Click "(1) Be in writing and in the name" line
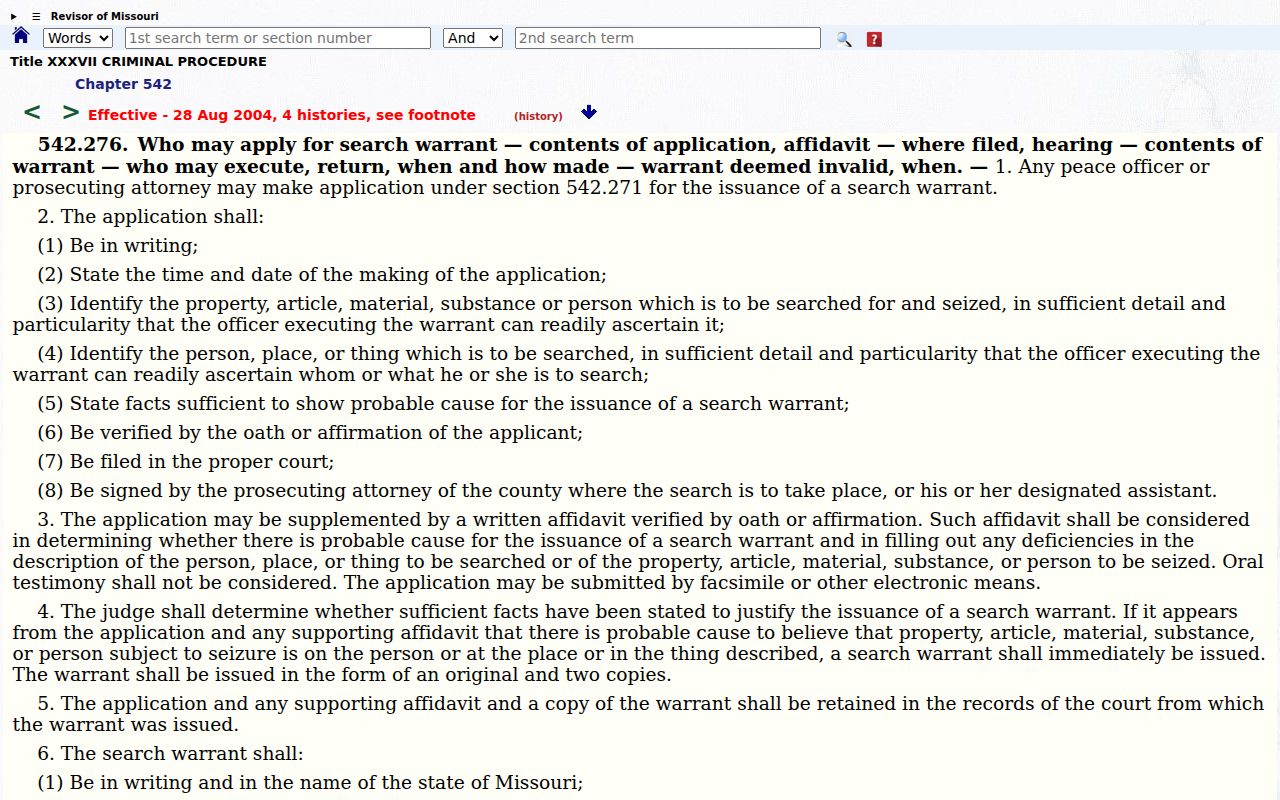Screen dimensions: 1280x800 coord(310,783)
